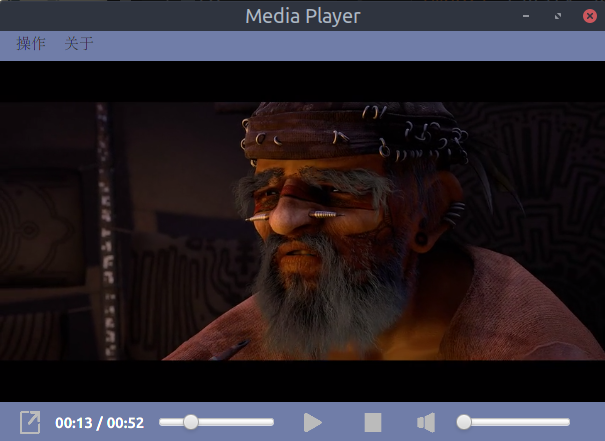Image resolution: width=605 pixels, height=441 pixels.
Task: Stop the video with the stop button
Action: (373, 422)
